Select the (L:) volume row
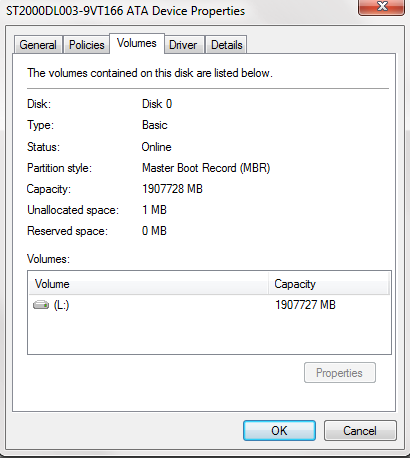This screenshot has height=458, width=410. point(209,305)
